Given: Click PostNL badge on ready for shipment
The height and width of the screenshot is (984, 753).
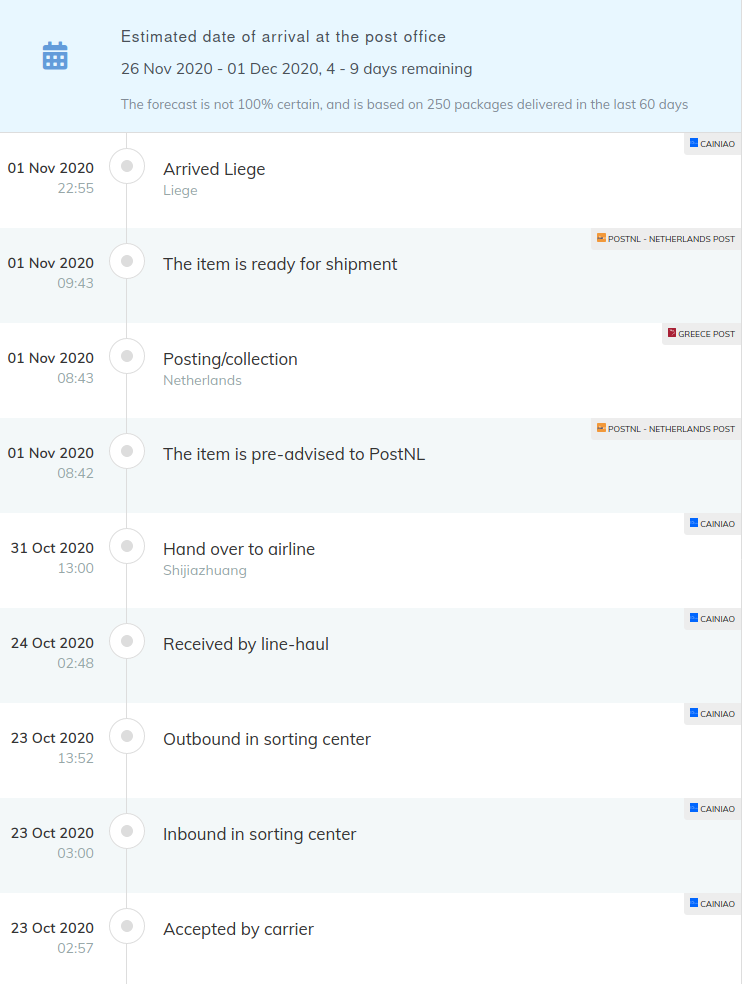Looking at the screenshot, I should (x=666, y=238).
